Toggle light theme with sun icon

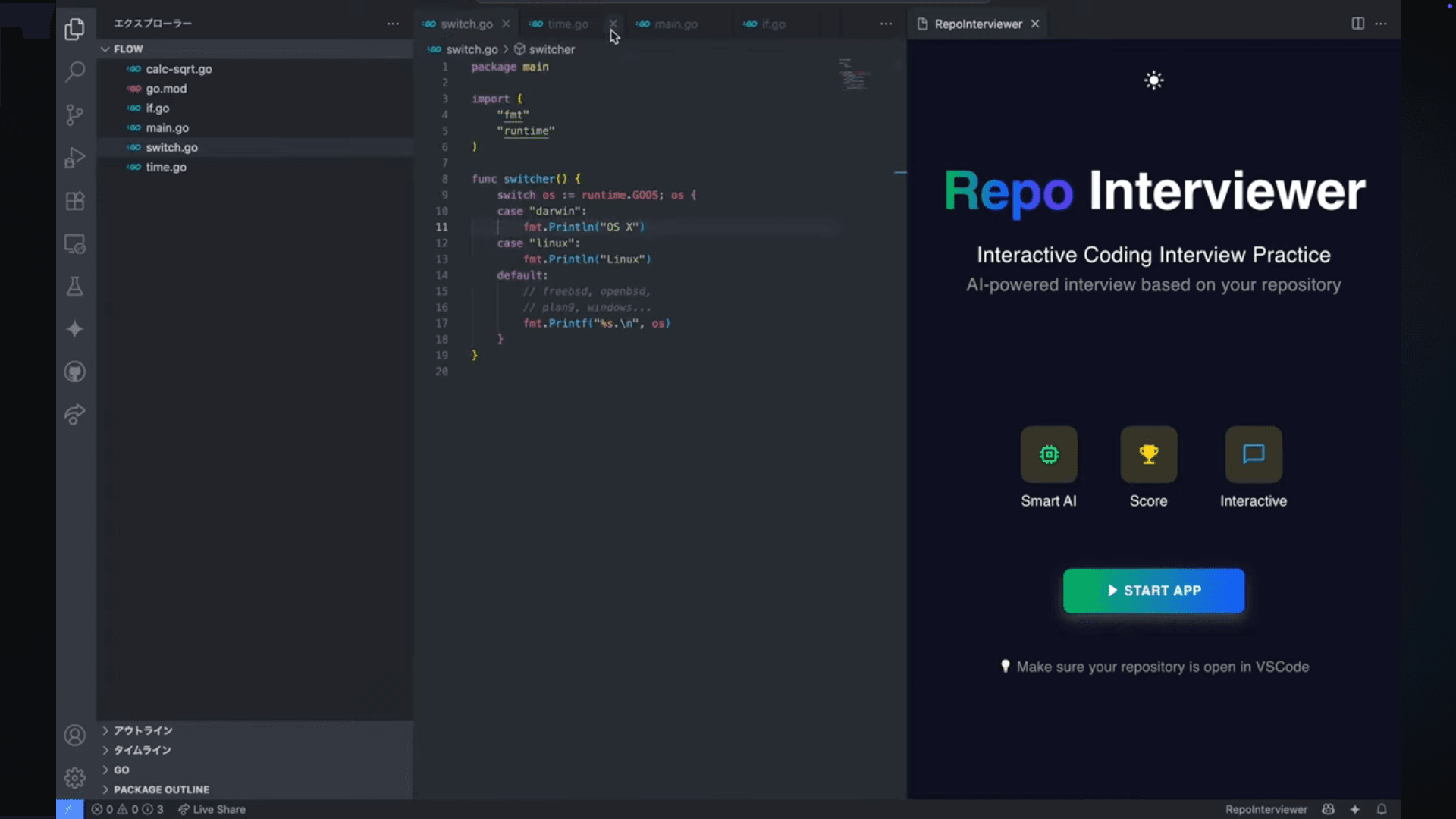1153,80
